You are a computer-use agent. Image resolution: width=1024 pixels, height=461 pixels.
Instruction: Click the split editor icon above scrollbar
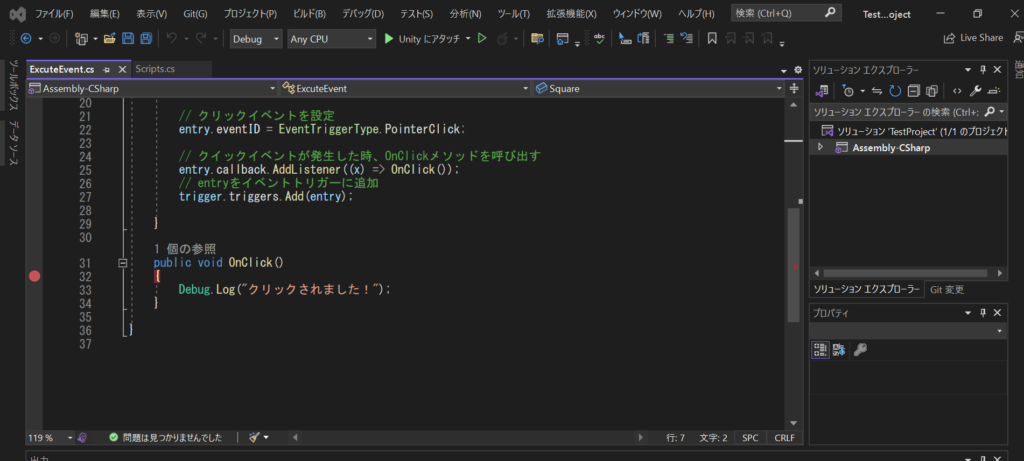794,88
